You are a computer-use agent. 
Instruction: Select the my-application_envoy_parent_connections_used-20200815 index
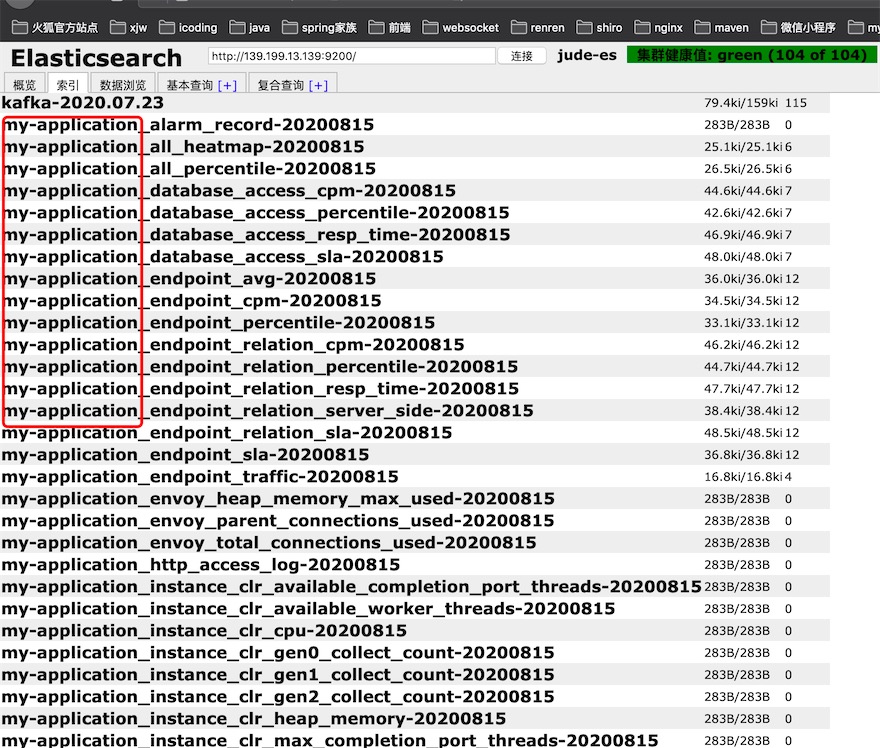click(278, 520)
